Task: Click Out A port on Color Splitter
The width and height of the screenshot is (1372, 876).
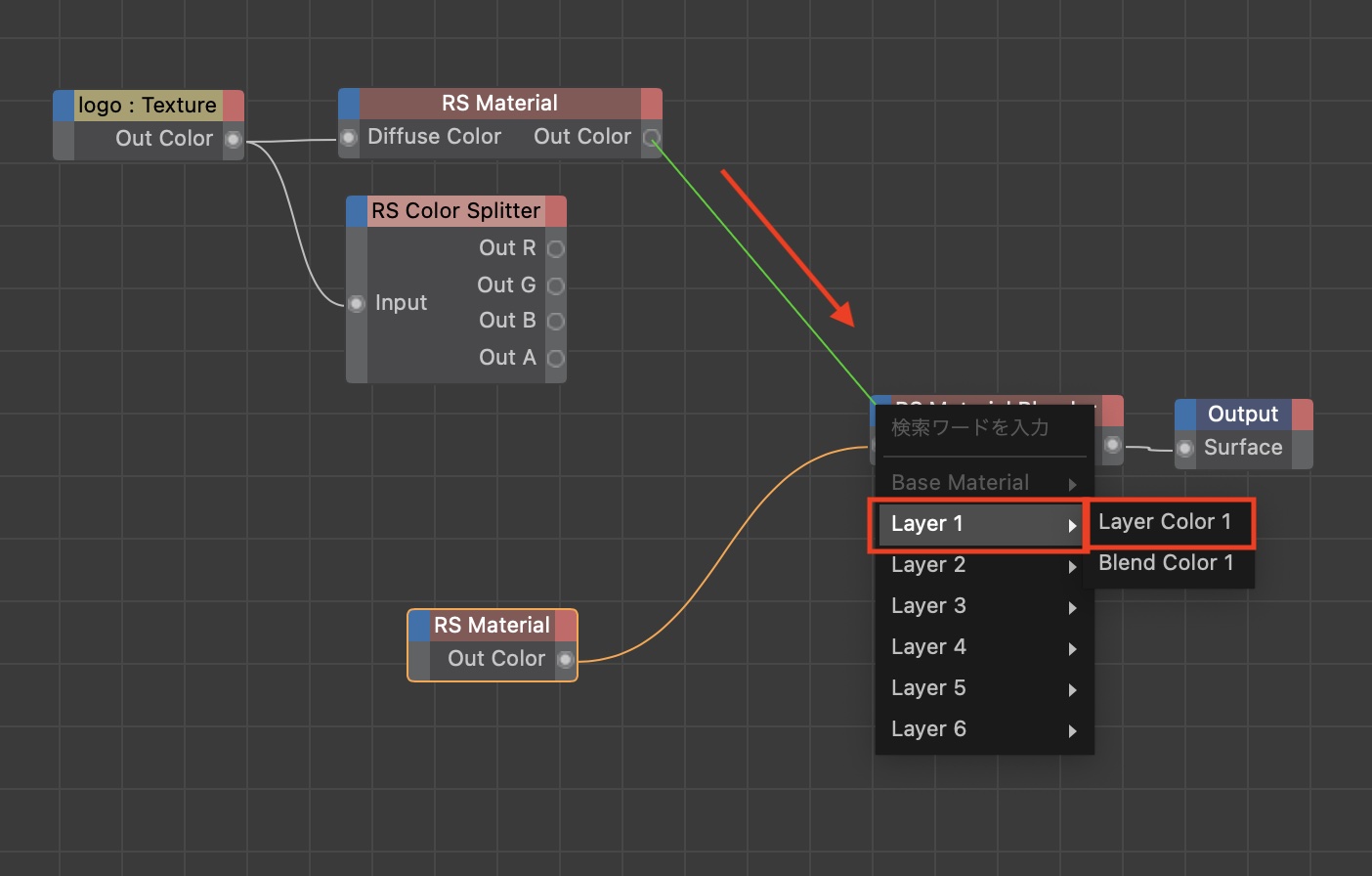Action: click(x=556, y=359)
